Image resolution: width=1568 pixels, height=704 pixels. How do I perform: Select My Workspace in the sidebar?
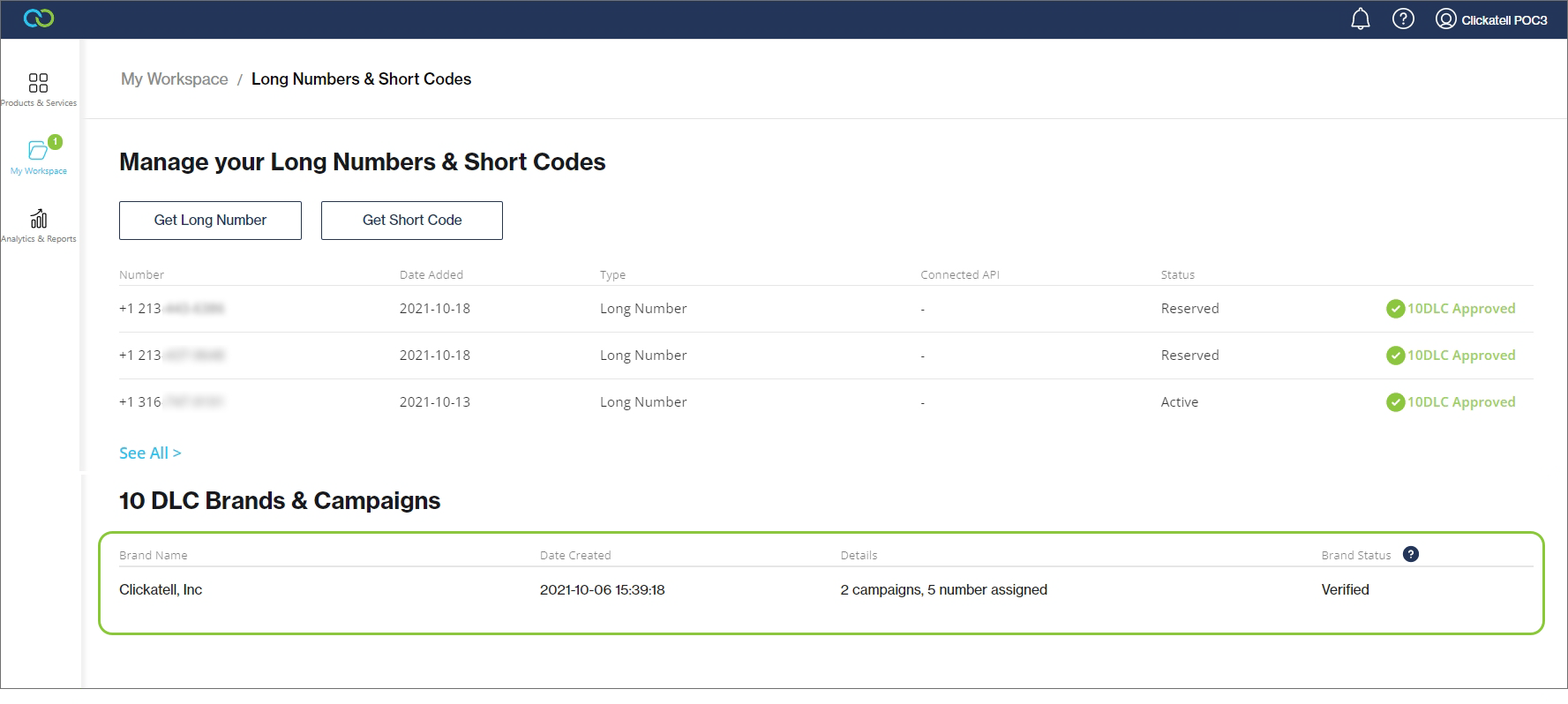[x=39, y=157]
